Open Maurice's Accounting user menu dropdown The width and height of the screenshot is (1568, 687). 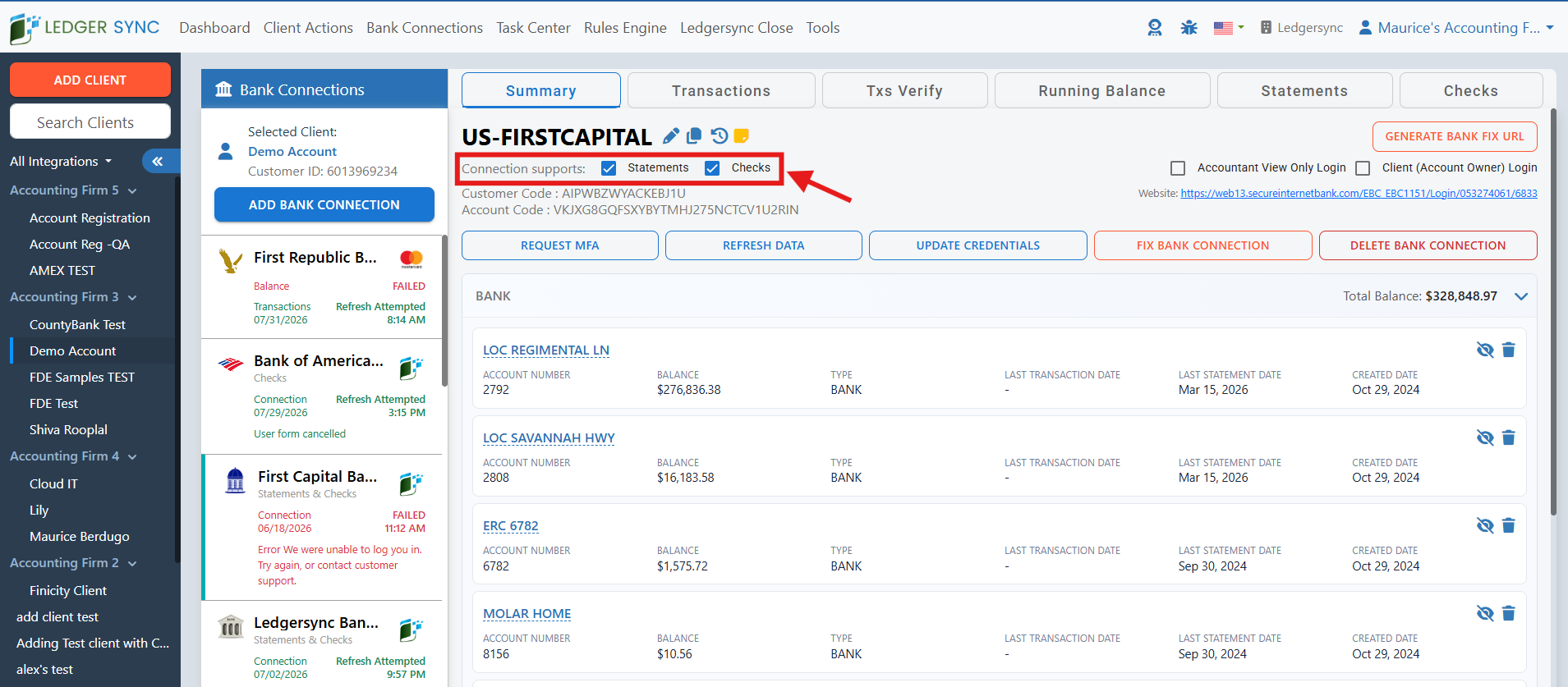[1456, 28]
